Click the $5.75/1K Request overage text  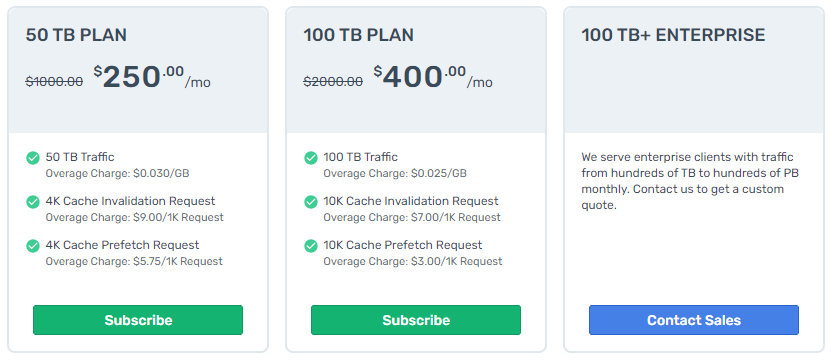click(x=178, y=261)
